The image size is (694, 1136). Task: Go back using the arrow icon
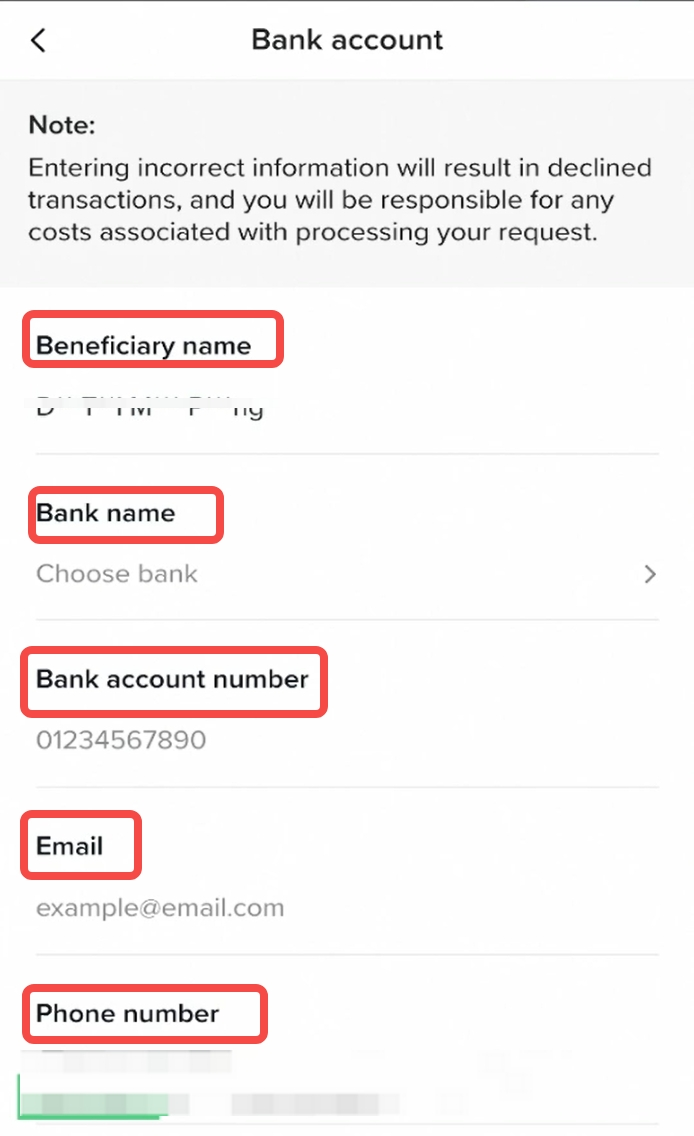tap(38, 40)
